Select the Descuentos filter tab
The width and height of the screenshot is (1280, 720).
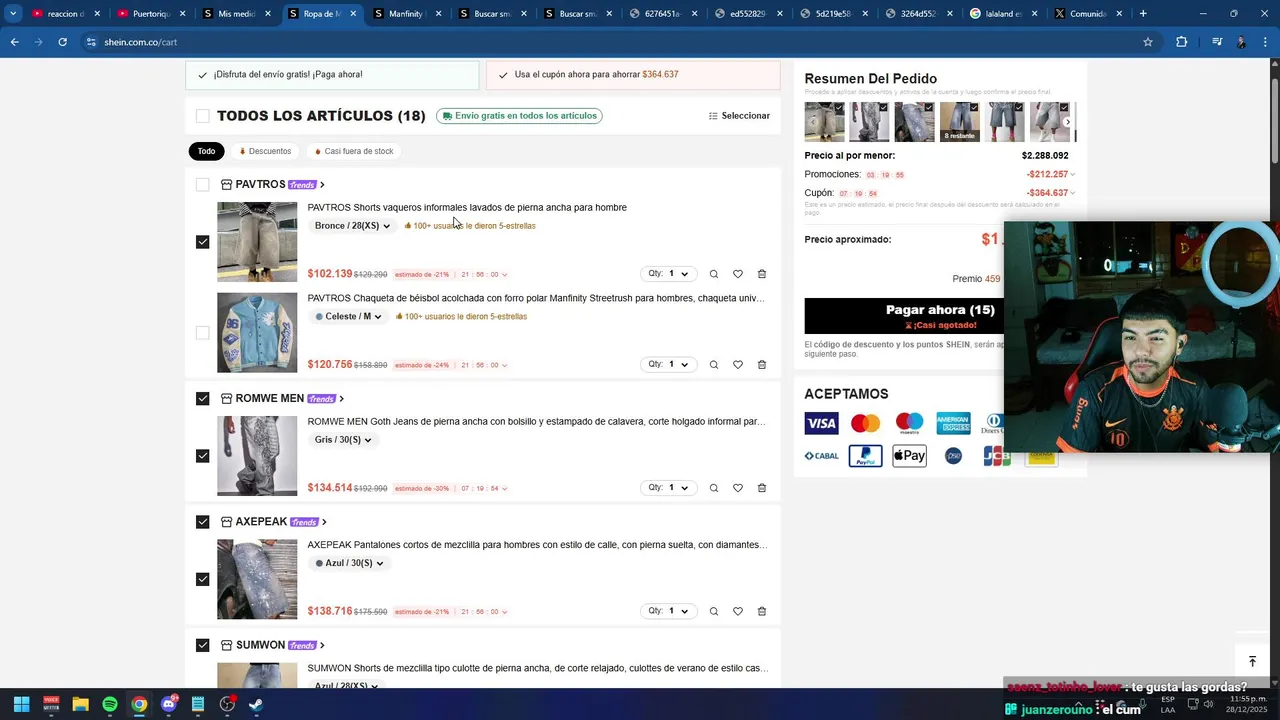point(265,152)
